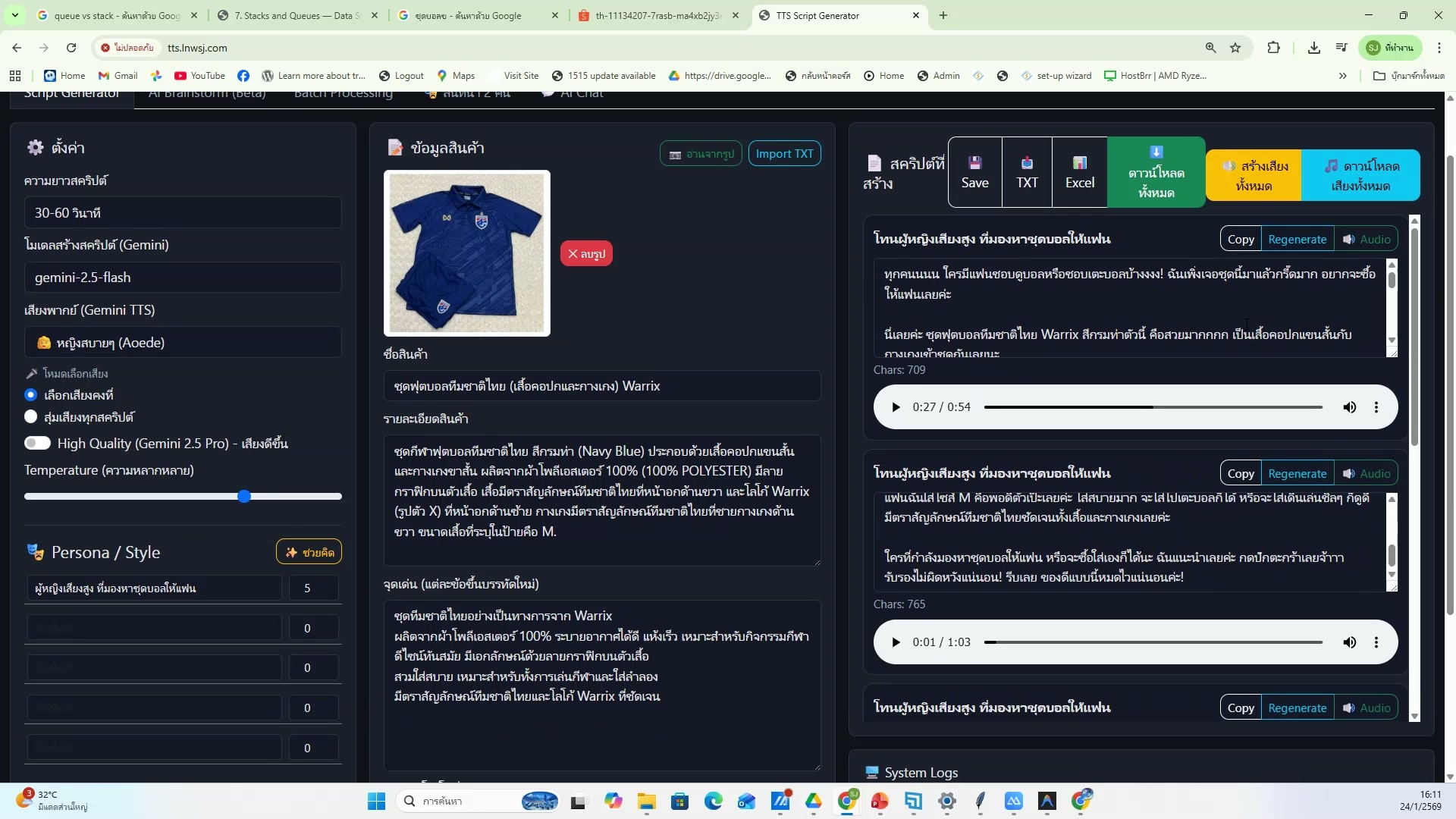Switch to AI Brainstorm (Beta) tab
Screen dimensions: 1456x819
(207, 93)
